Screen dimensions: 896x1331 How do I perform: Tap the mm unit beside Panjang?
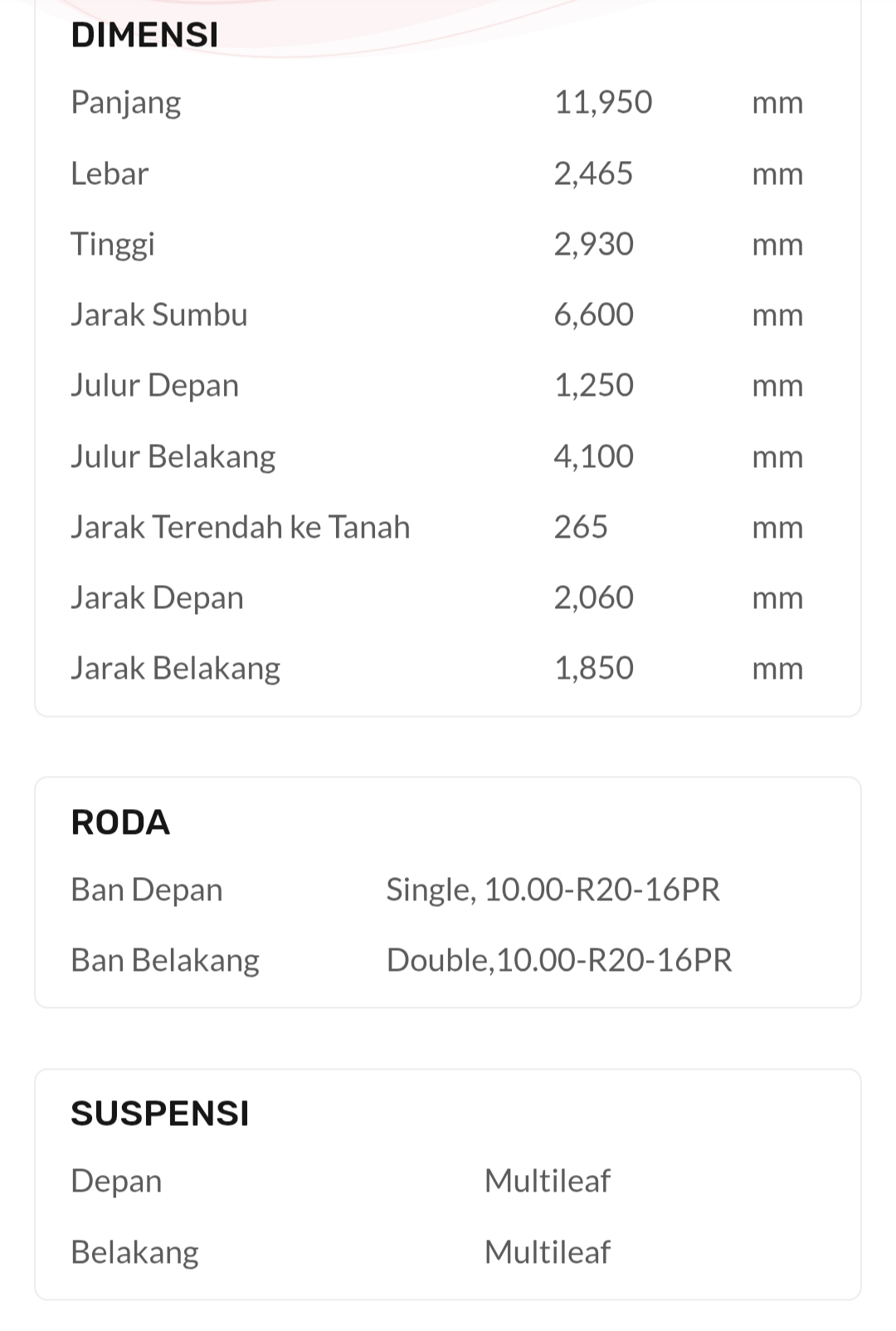(777, 103)
